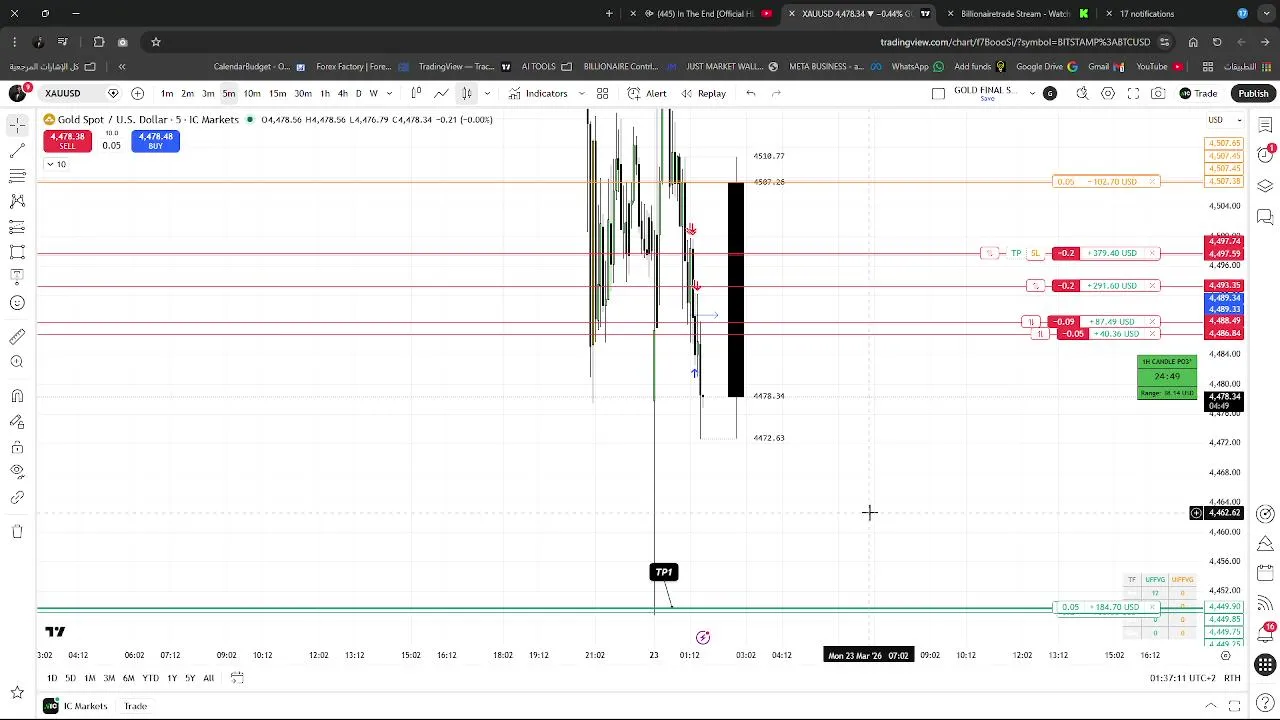Viewport: 1280px width, 720px height.
Task: Collapse the indicator legend showing 10
Action: click(58, 164)
